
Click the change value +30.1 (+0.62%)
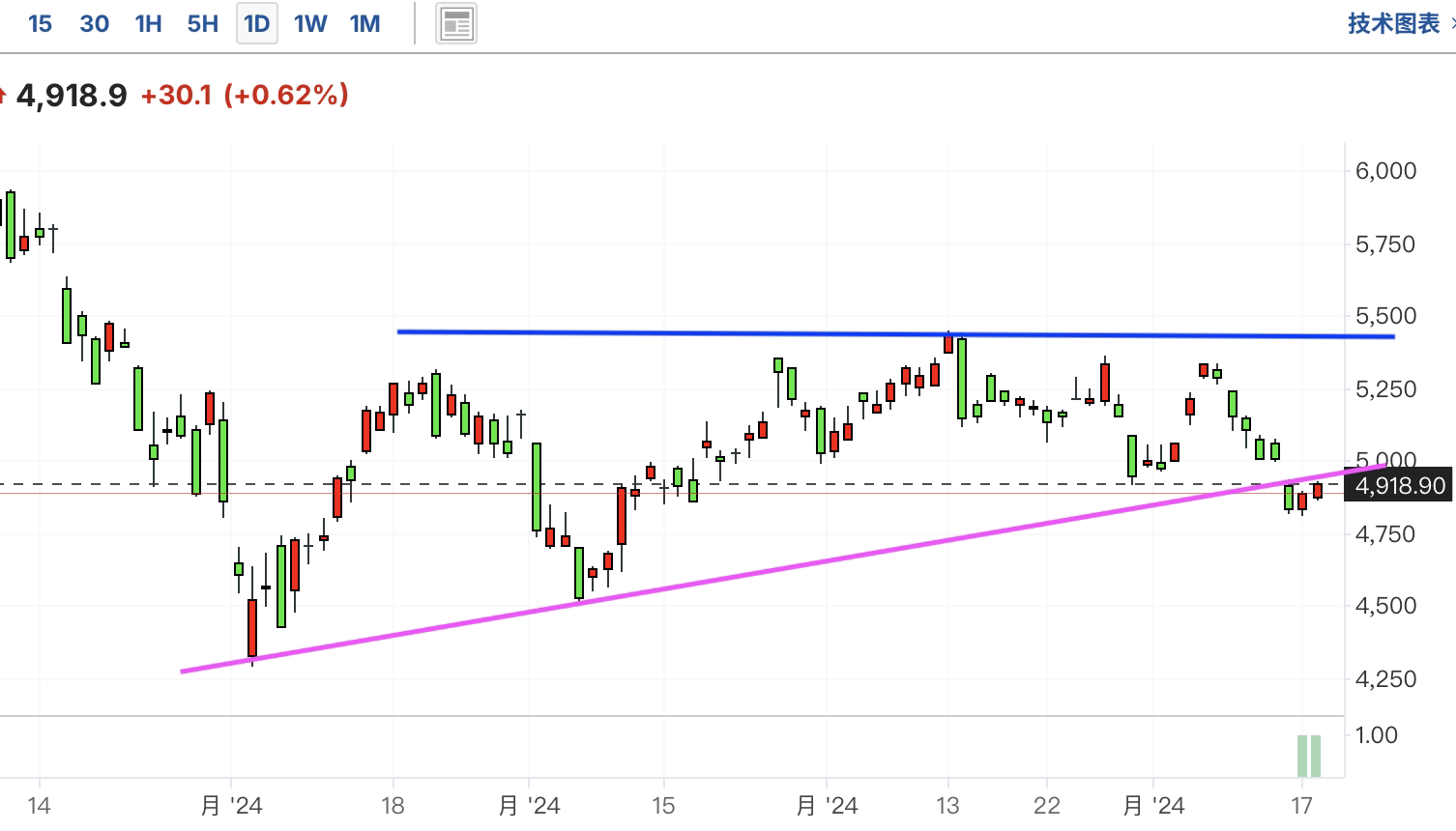pyautogui.click(x=245, y=95)
